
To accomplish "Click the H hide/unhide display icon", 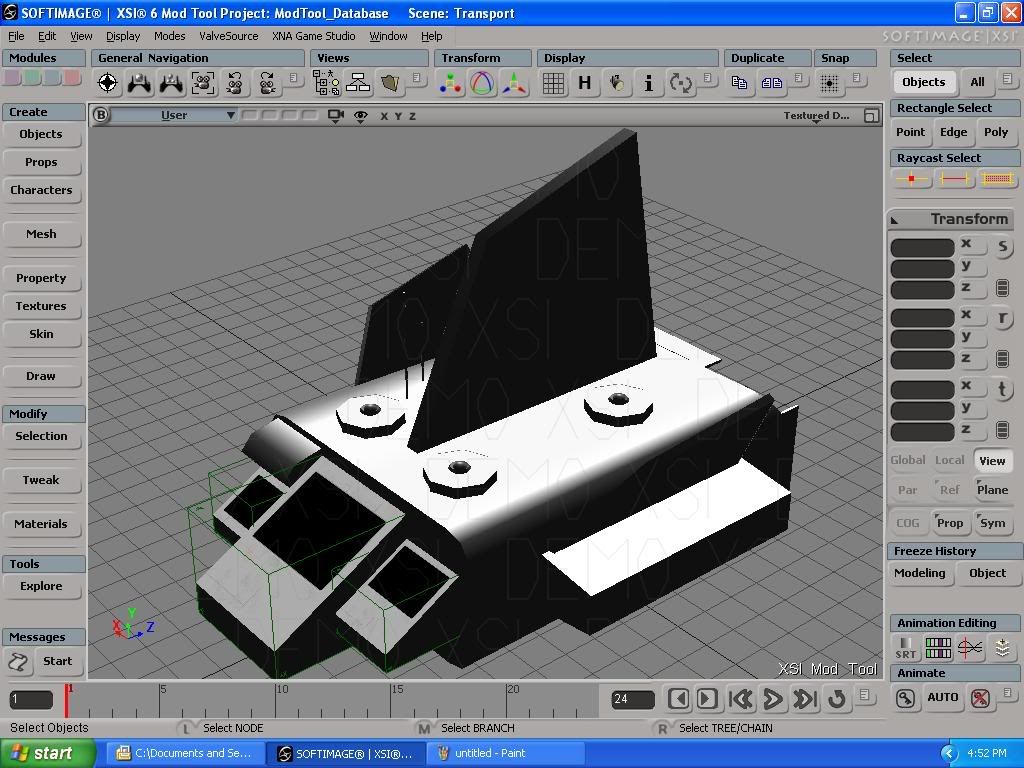I will 584,83.
